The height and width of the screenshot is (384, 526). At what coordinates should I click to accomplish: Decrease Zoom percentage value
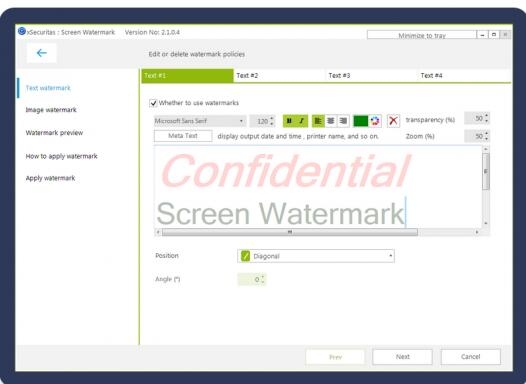tap(486, 139)
